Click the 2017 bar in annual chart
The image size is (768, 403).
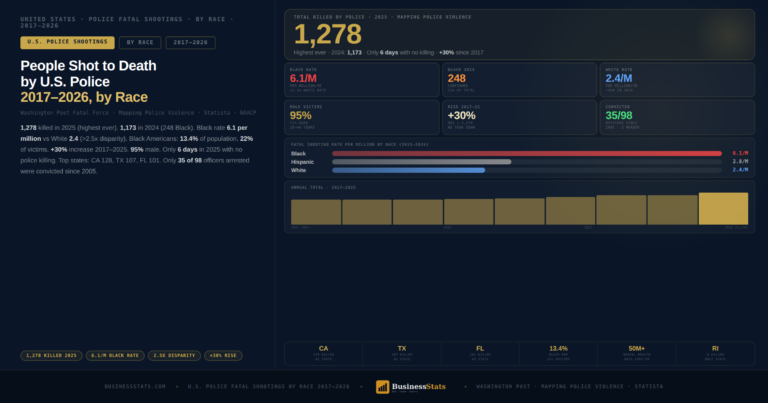(x=316, y=212)
